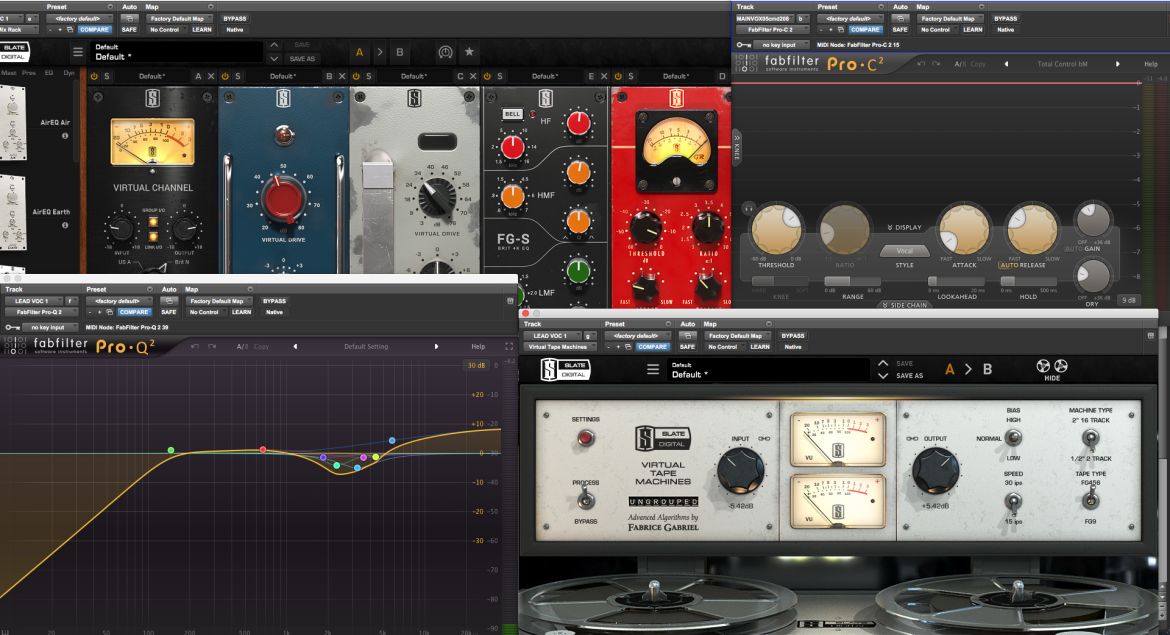Image resolution: width=1170 pixels, height=635 pixels.
Task: Toggle AUTO release in Pro-C 2
Action: 1009,265
